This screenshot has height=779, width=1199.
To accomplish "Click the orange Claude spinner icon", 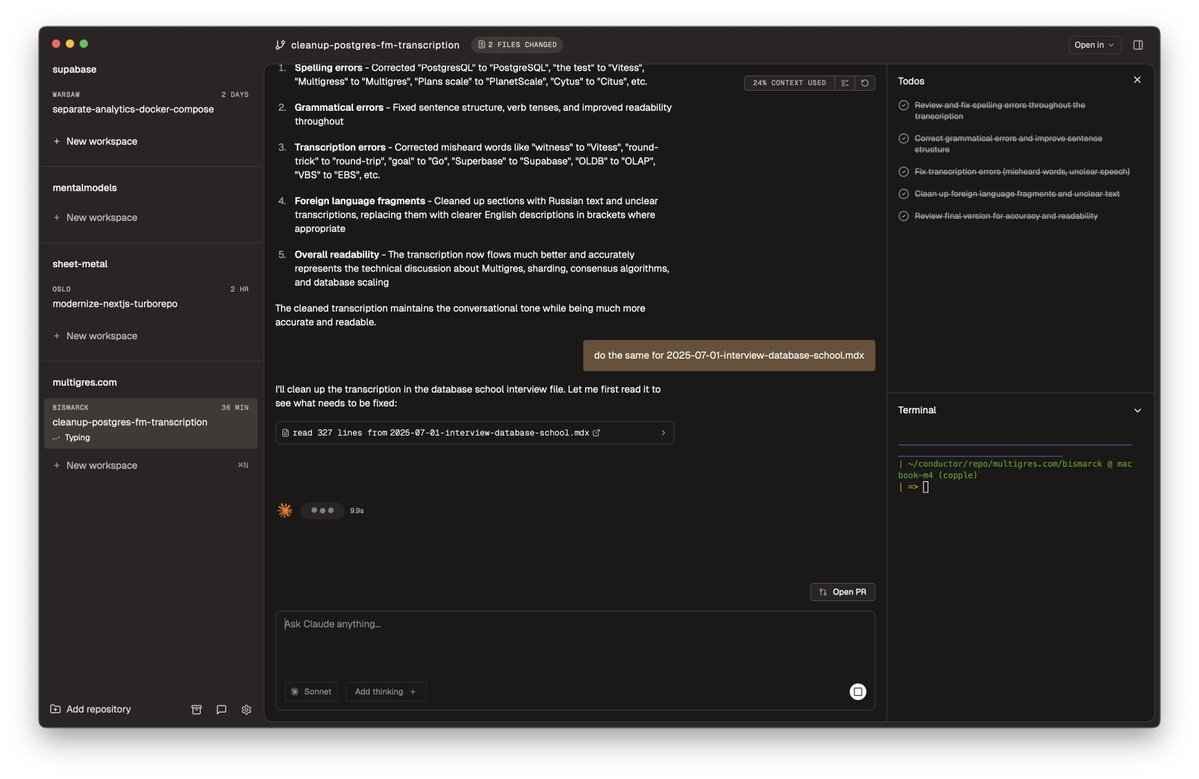I will tap(284, 511).
